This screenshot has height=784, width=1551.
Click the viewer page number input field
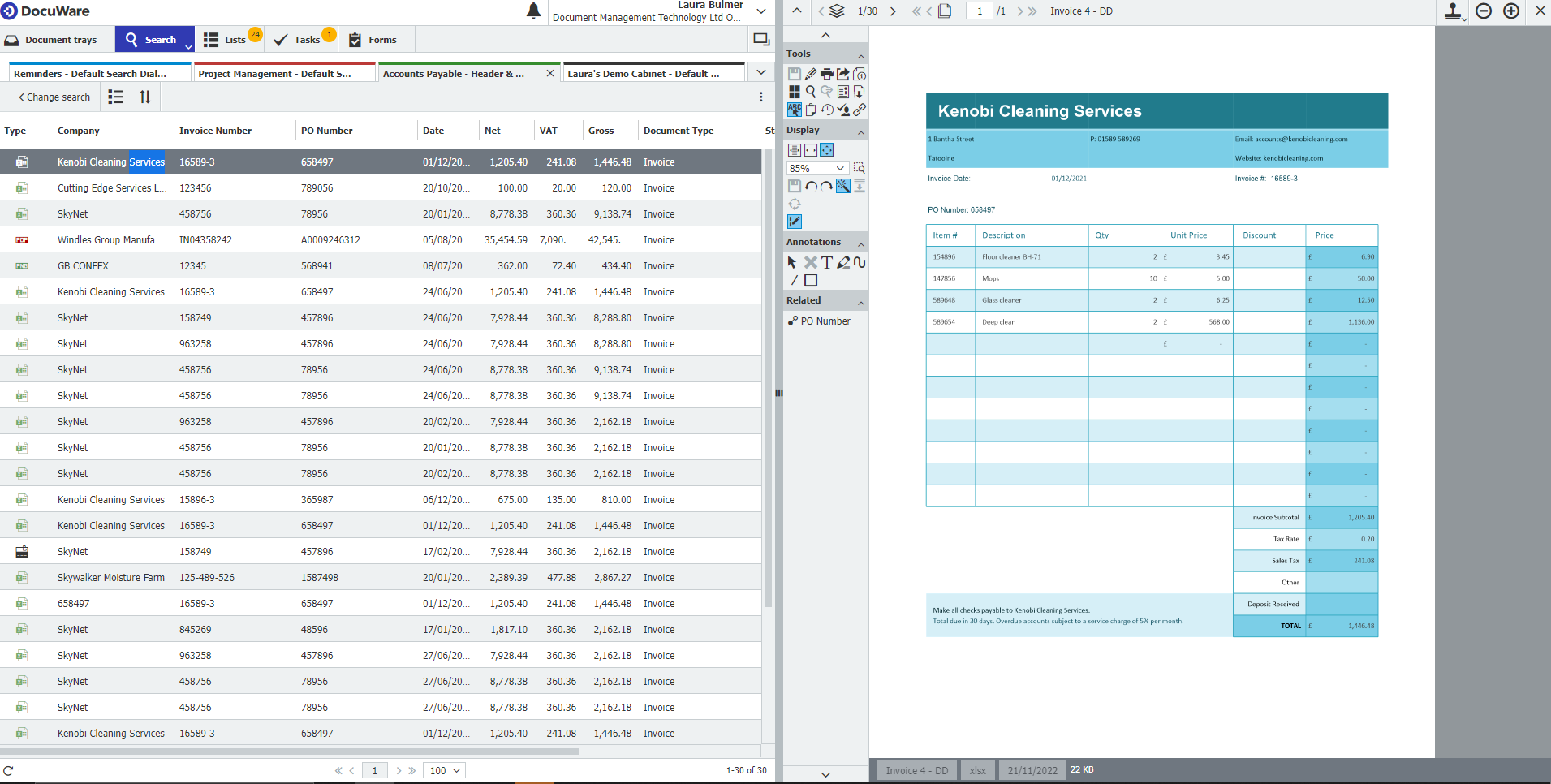pyautogui.click(x=979, y=11)
